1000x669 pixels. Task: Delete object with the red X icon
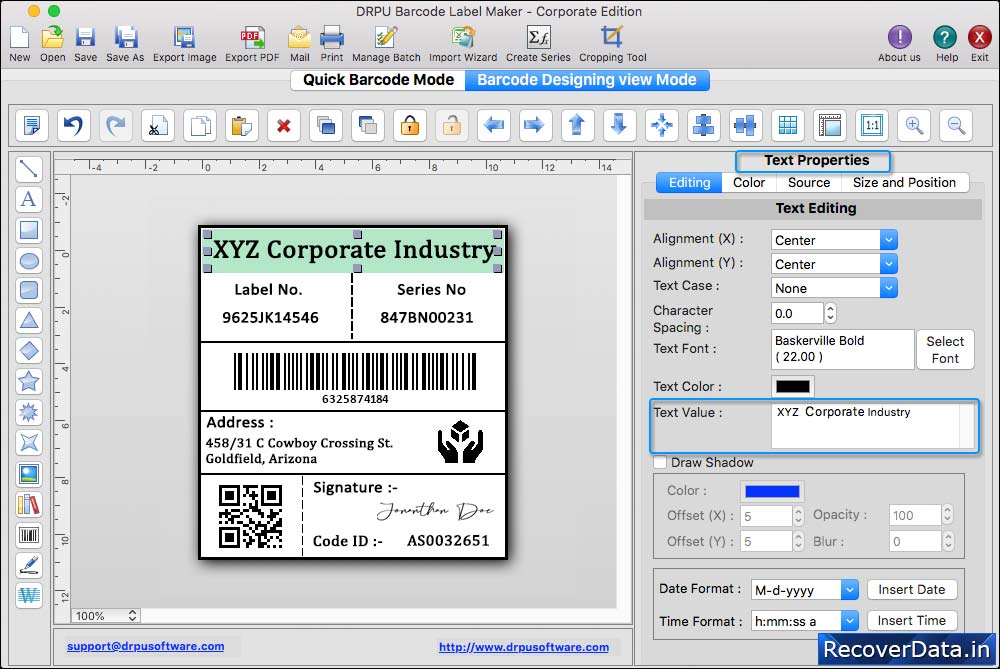[x=284, y=125]
